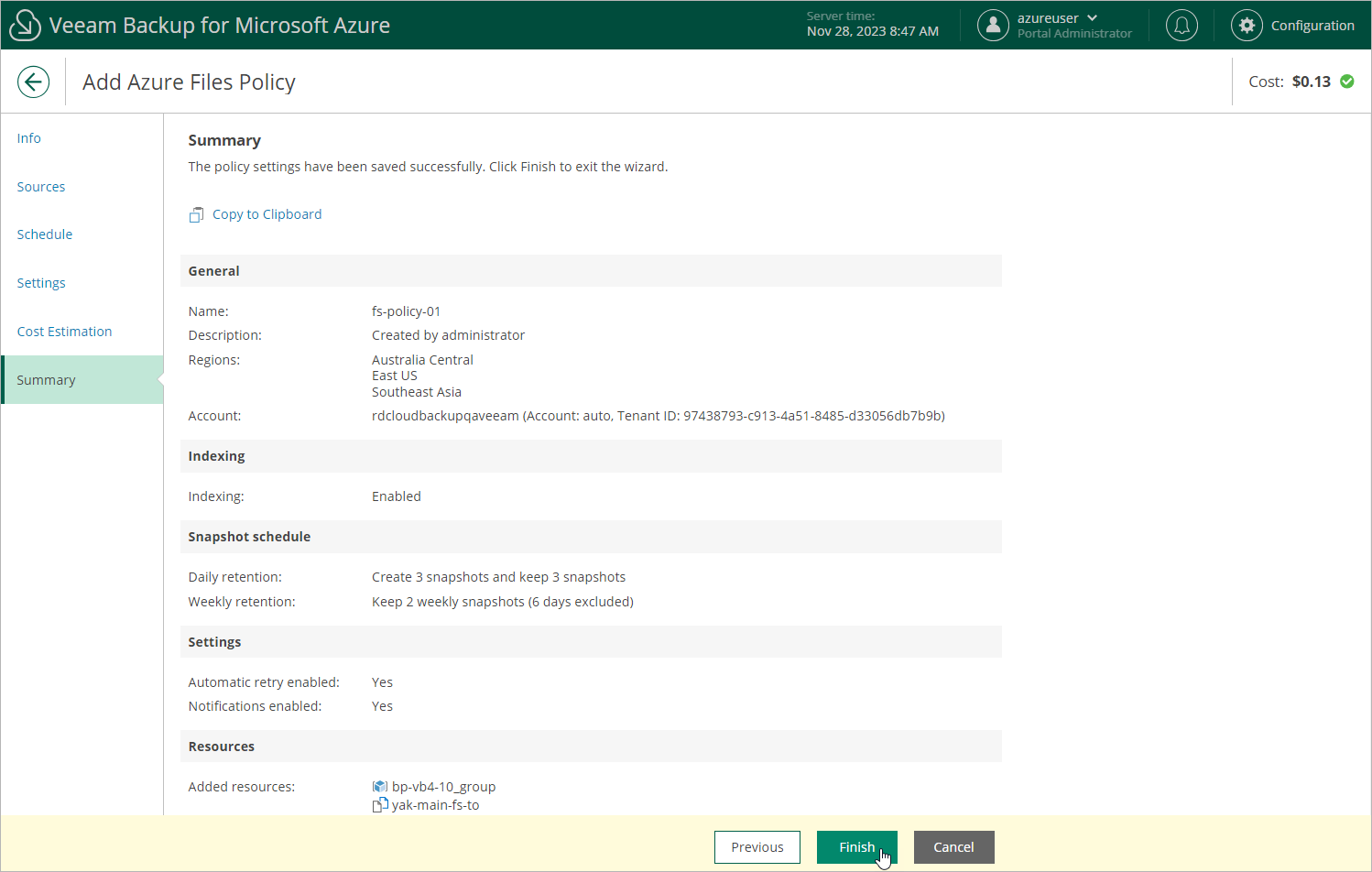
Task: Click description 'Created by administrator'
Action: [449, 335]
